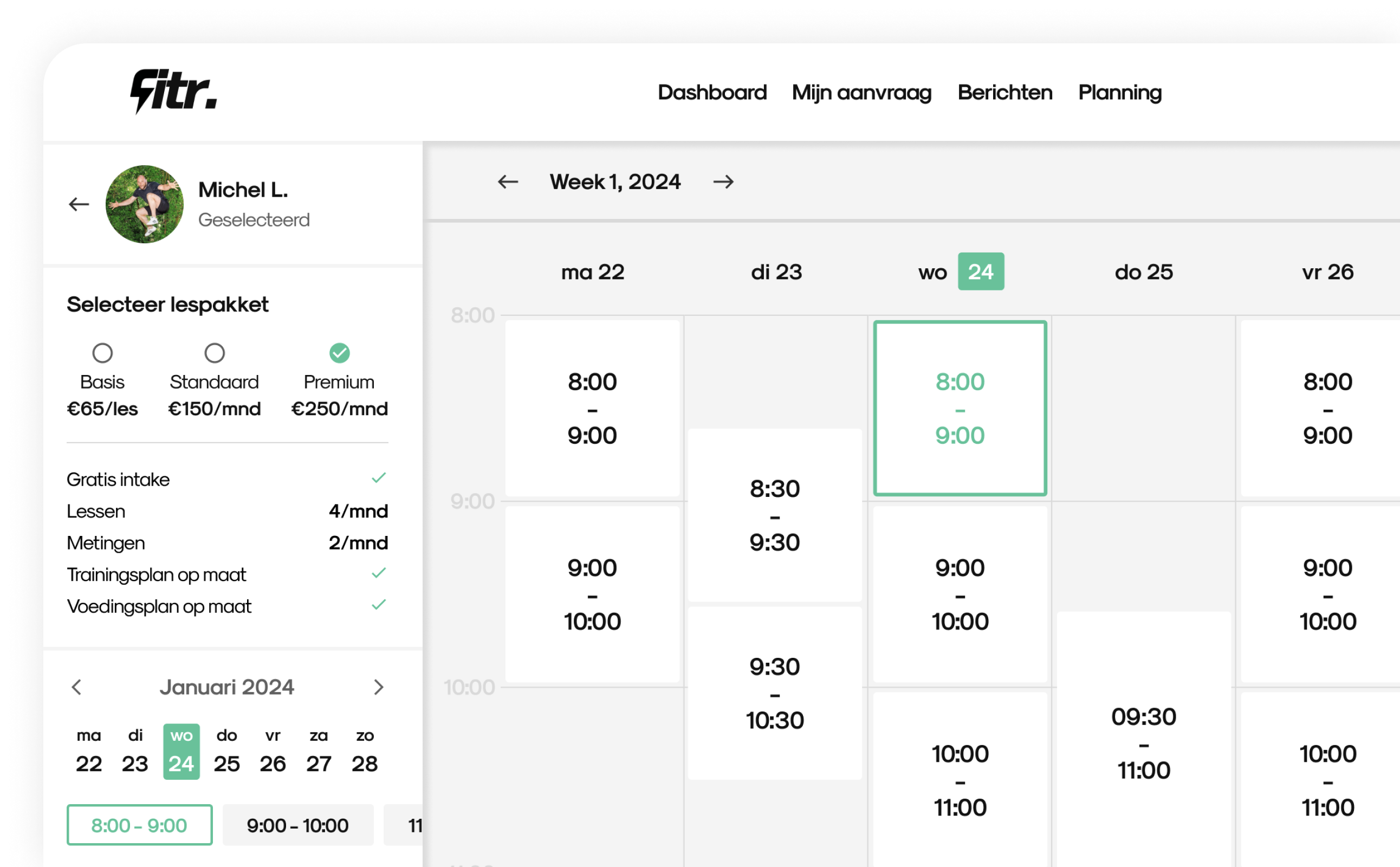Pick the 9:00 – 10:00 time chip
The height and width of the screenshot is (867, 1400).
click(x=297, y=825)
